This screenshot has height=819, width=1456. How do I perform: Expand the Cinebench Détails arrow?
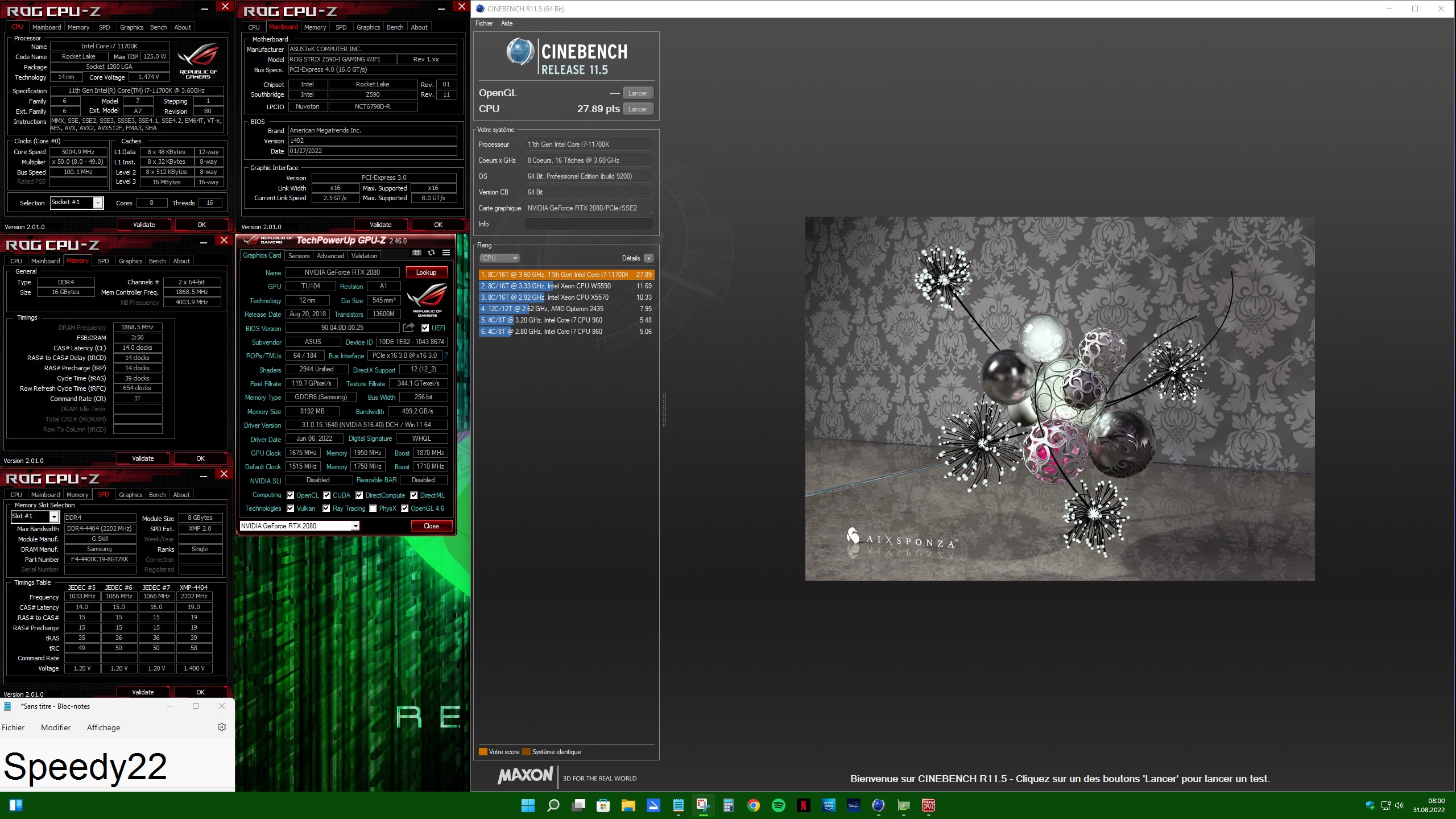pyautogui.click(x=649, y=258)
